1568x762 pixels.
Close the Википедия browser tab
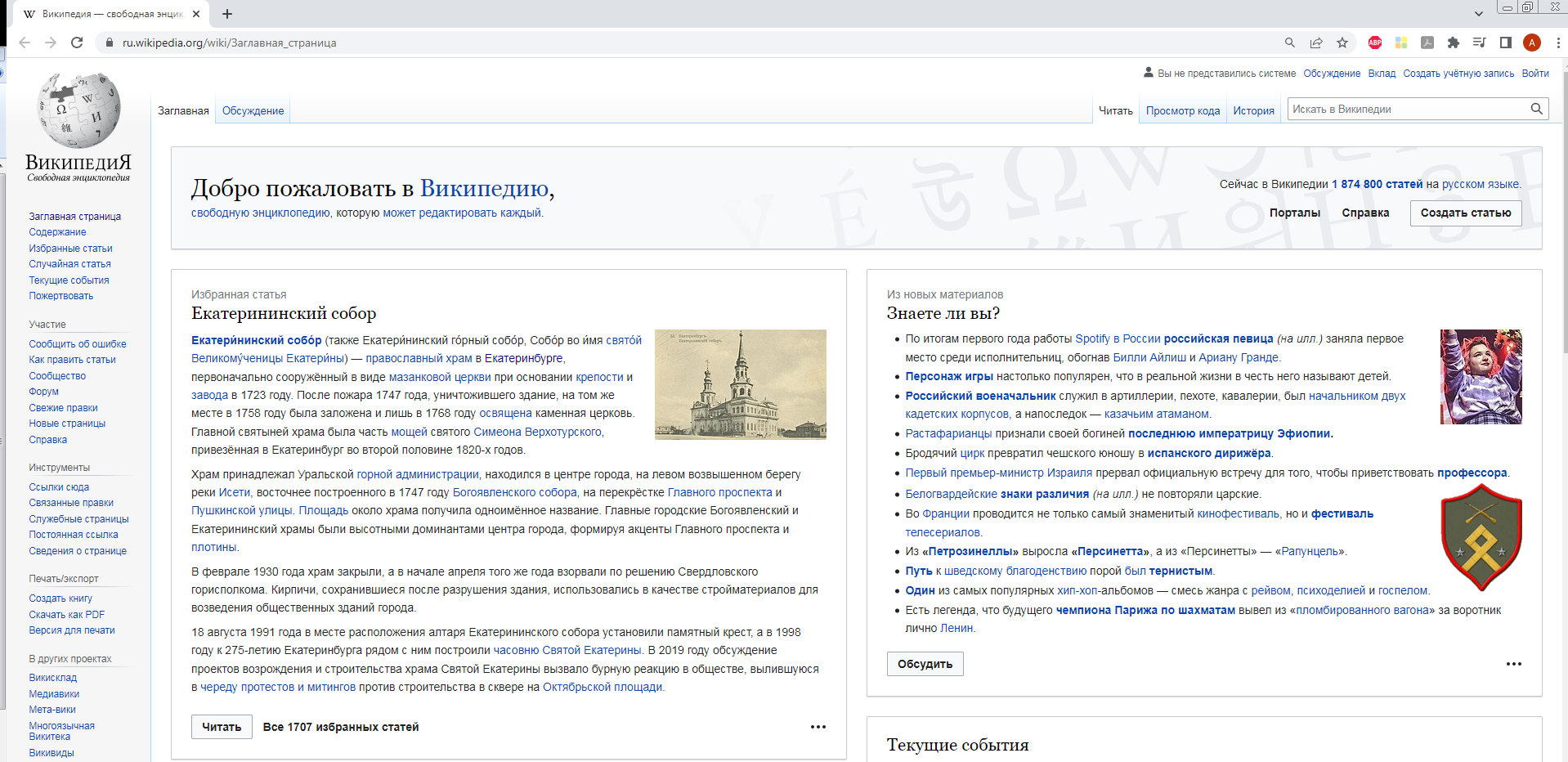click(x=196, y=14)
